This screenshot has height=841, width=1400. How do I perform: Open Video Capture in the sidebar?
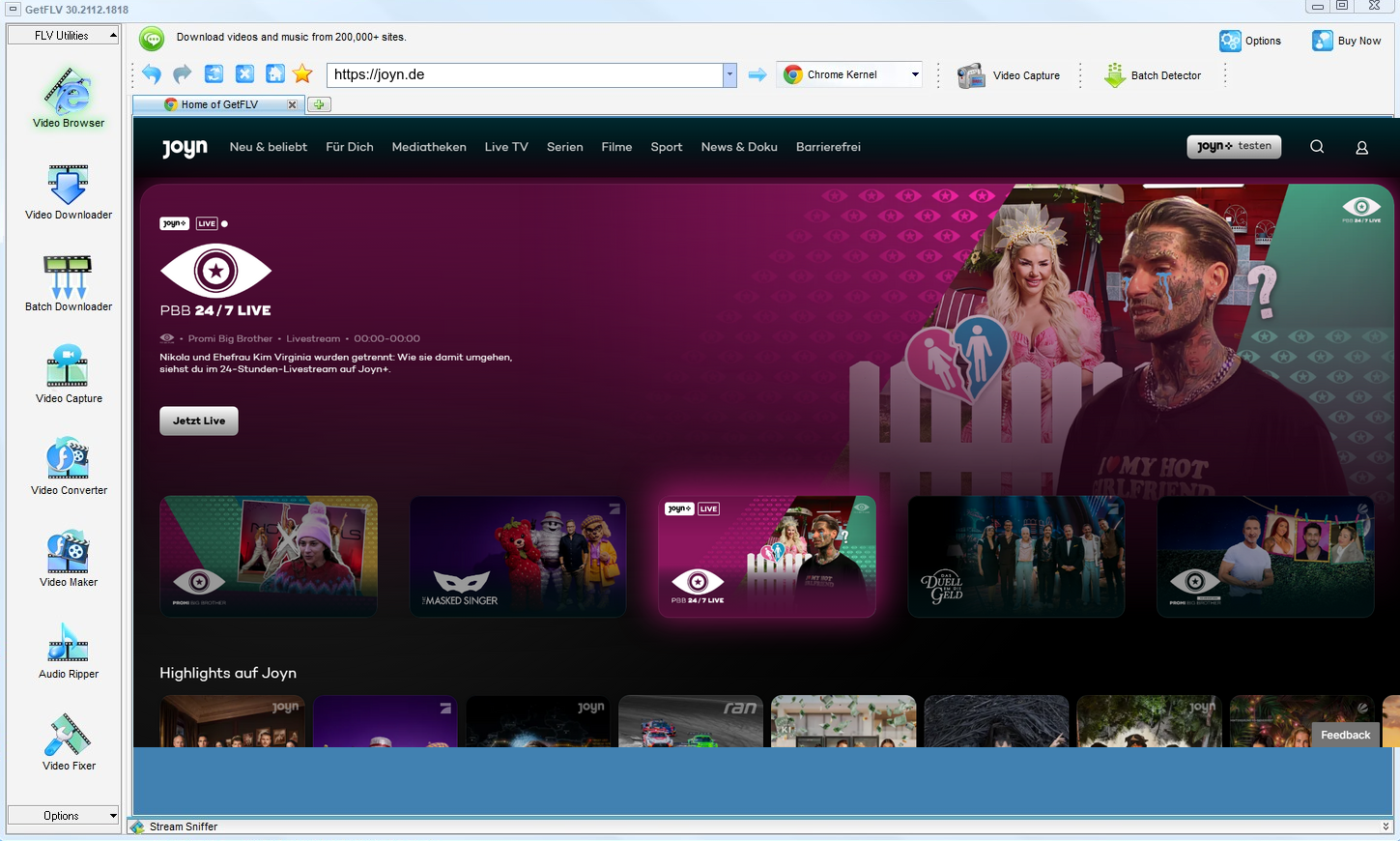pos(69,375)
